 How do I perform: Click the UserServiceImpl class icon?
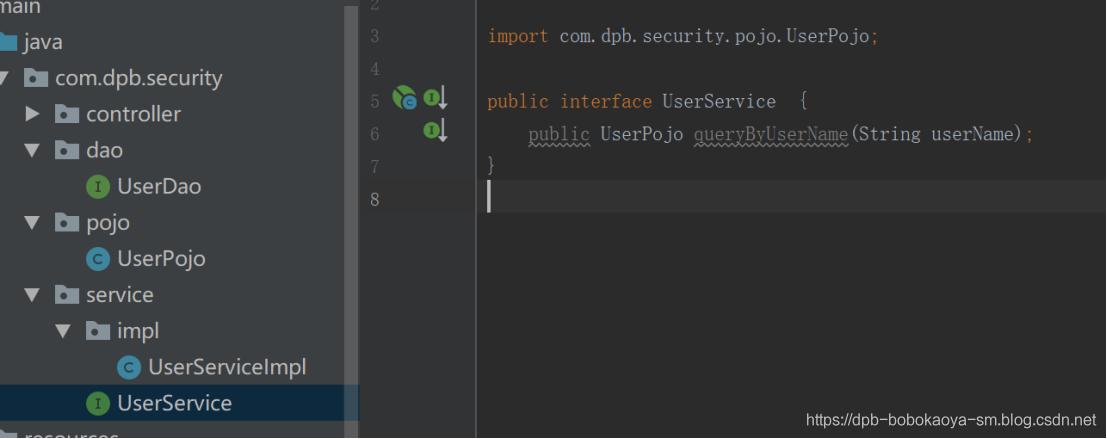pyautogui.click(x=128, y=367)
